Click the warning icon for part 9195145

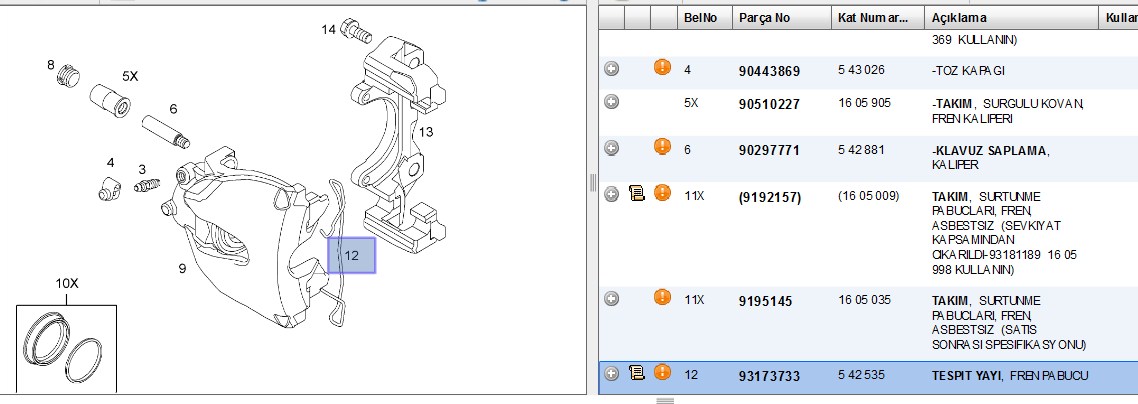[662, 297]
